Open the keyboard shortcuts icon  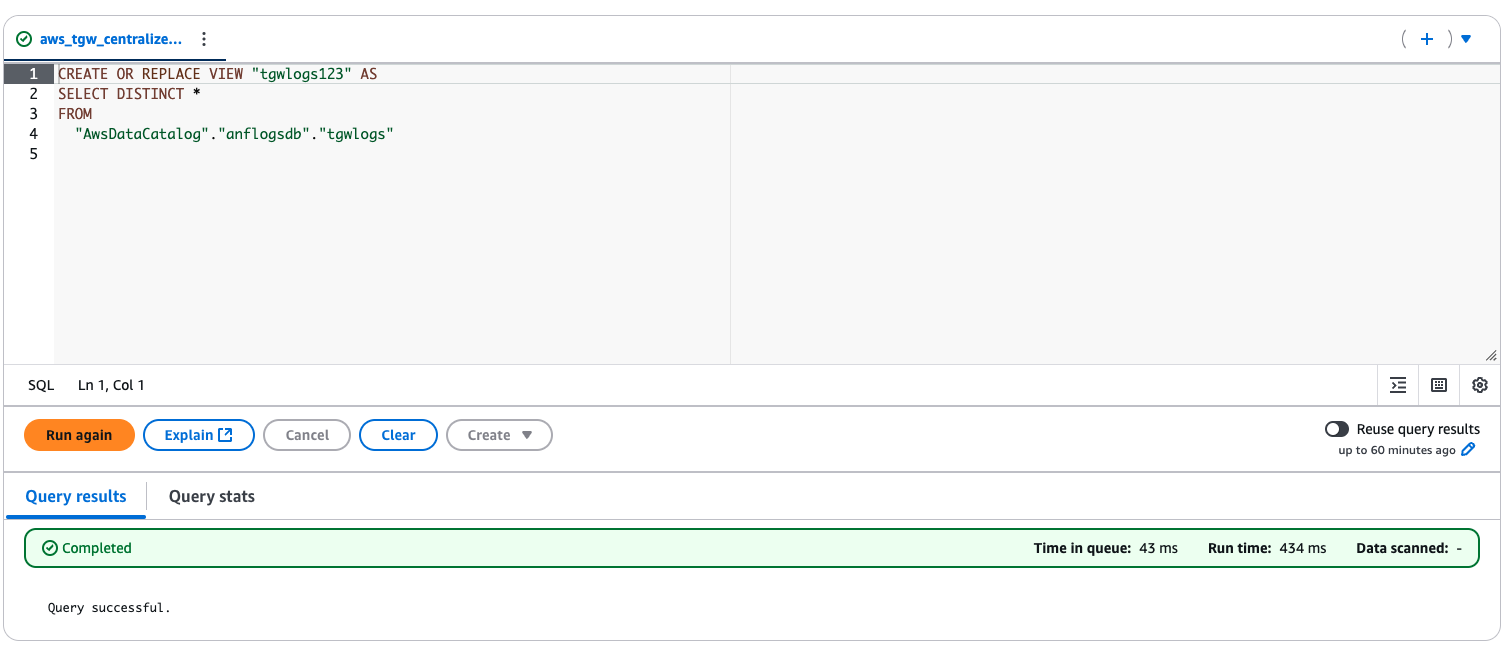[1438, 385]
